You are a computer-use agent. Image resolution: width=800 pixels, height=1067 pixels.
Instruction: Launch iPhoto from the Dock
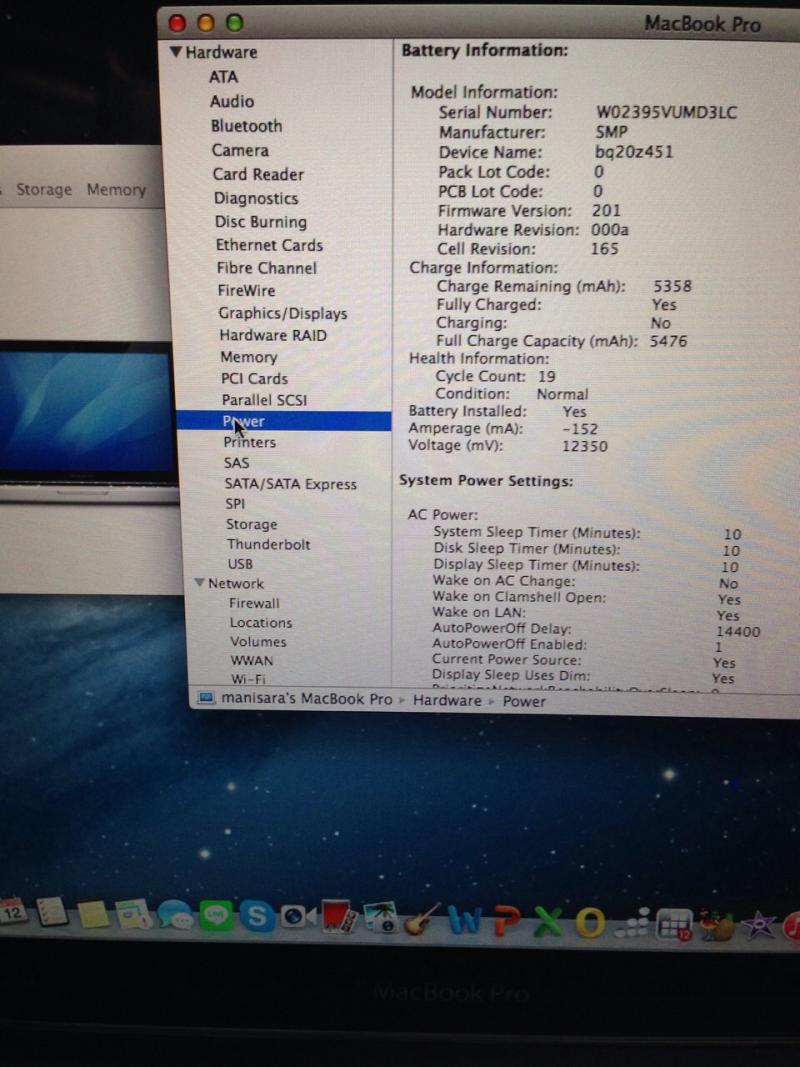pyautogui.click(x=380, y=919)
